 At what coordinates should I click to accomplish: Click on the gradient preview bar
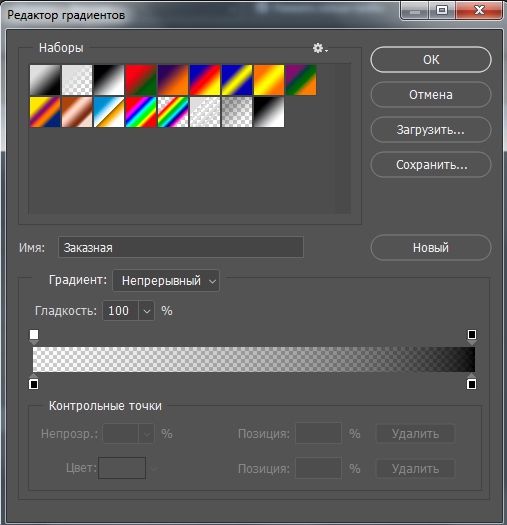point(254,359)
